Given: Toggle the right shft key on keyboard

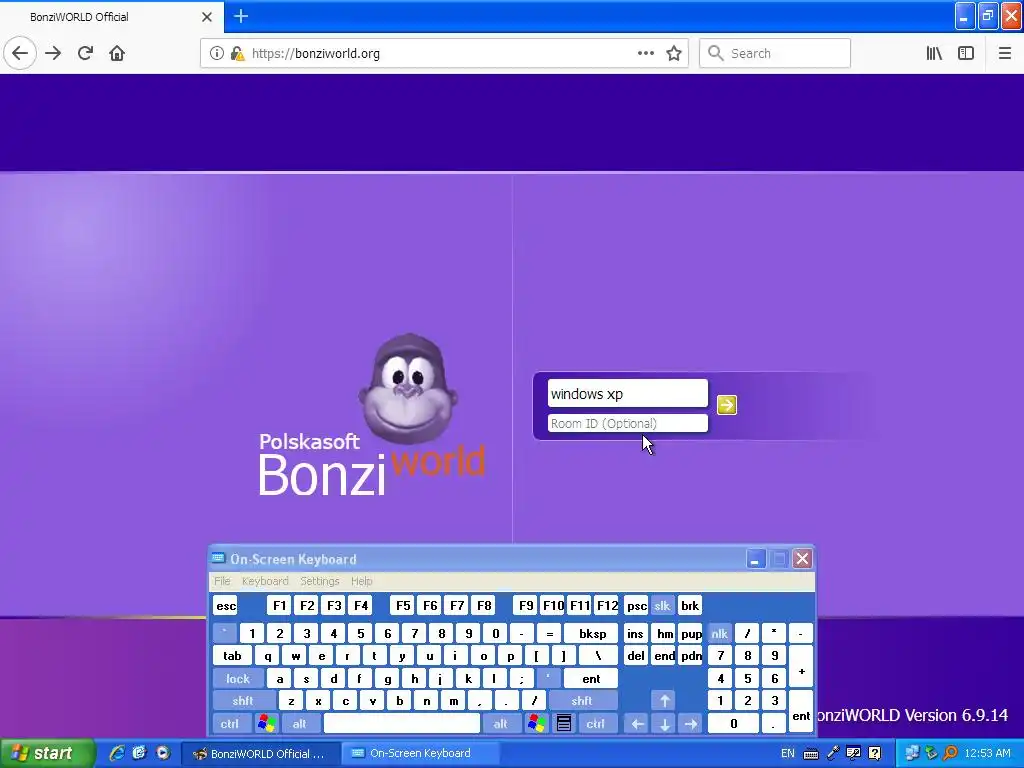Looking at the screenshot, I should click(x=582, y=701).
